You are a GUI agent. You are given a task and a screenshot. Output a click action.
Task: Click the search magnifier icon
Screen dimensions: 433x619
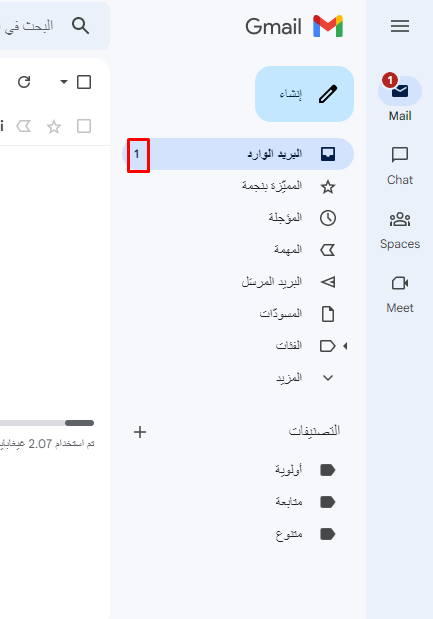coord(81,26)
